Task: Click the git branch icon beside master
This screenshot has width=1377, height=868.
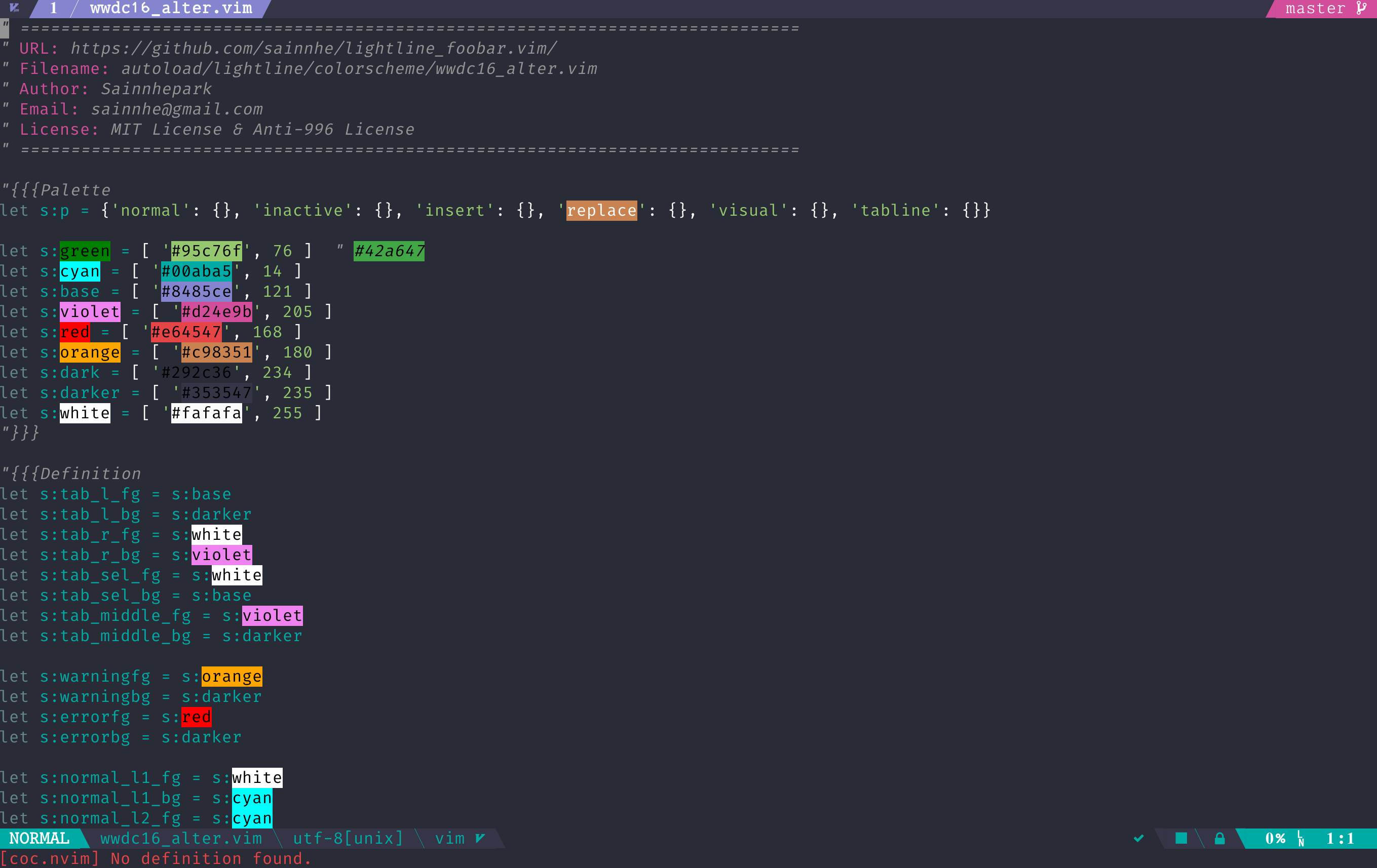Action: 1361,8
